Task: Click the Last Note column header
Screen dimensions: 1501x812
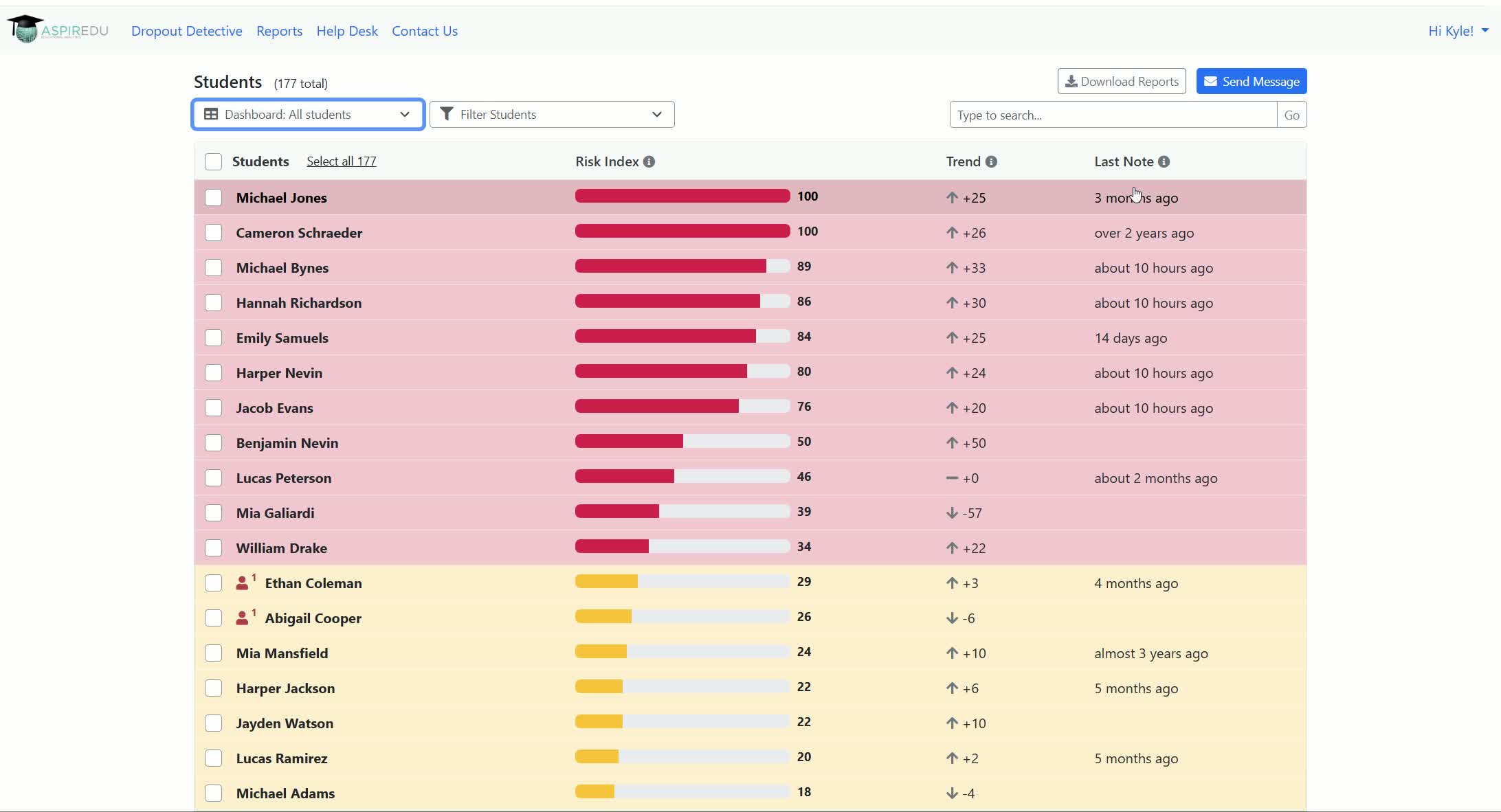Action: [x=1124, y=161]
